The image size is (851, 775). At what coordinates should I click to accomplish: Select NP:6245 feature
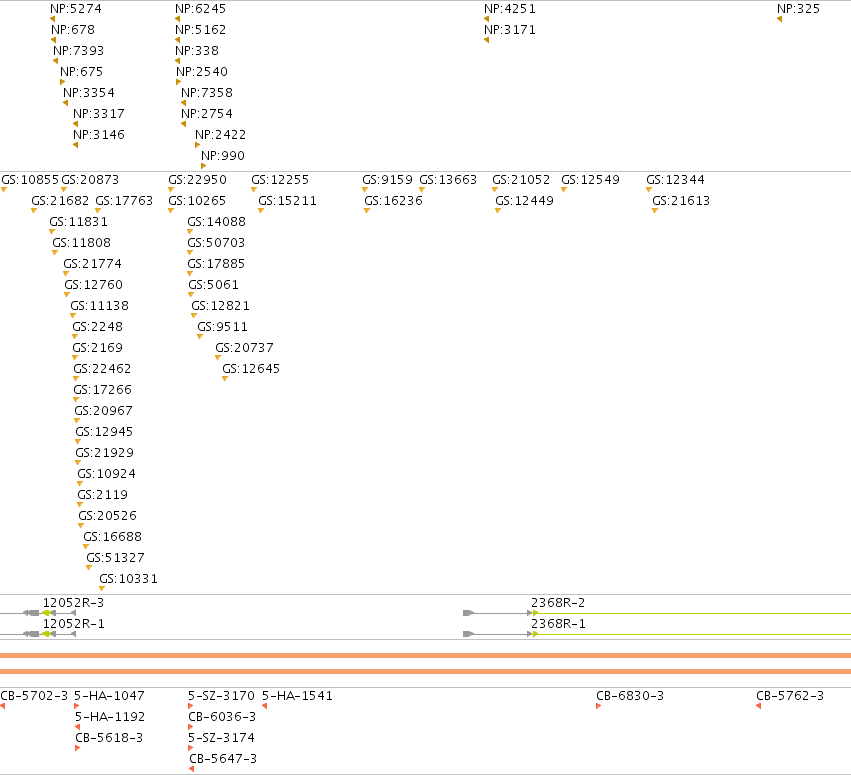(200, 9)
